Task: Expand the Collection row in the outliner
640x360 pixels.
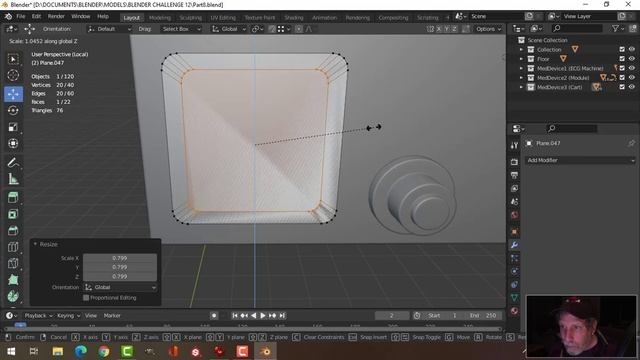Action: (521, 49)
